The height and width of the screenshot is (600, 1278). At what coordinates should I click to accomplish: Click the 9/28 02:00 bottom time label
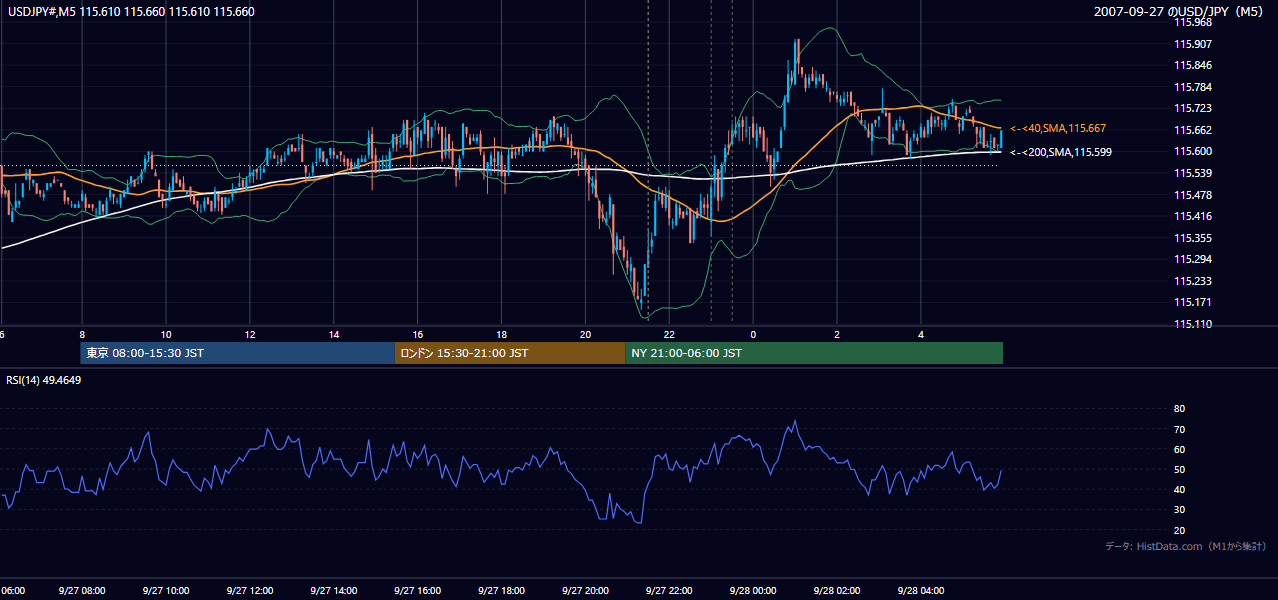837,591
